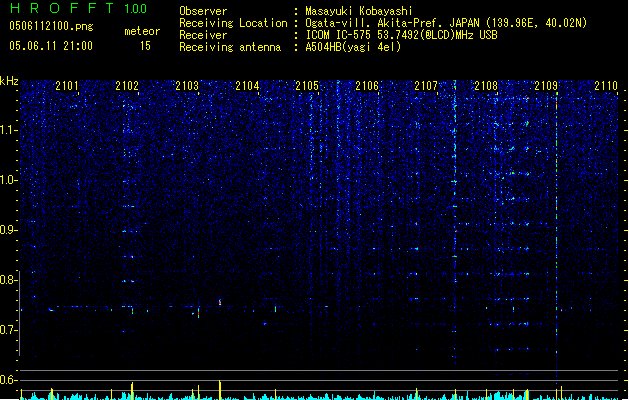The width and height of the screenshot is (629, 400).
Task: Click the meteor label
Action: (142, 31)
